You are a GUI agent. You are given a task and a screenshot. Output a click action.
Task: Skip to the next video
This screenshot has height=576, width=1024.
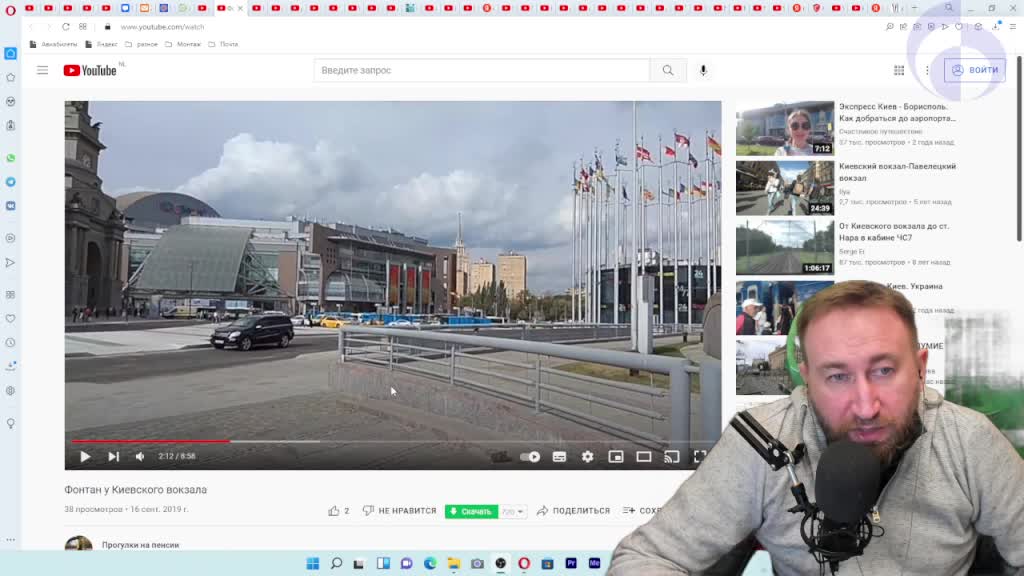pos(114,456)
